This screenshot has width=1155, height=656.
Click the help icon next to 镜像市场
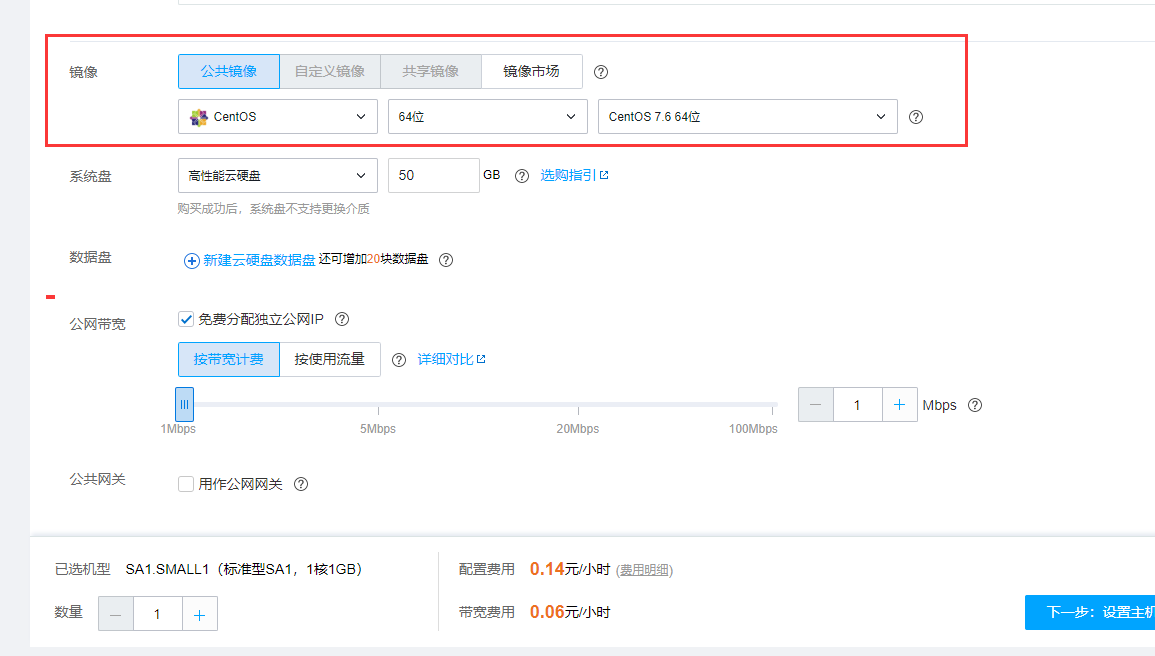pyautogui.click(x=600, y=71)
